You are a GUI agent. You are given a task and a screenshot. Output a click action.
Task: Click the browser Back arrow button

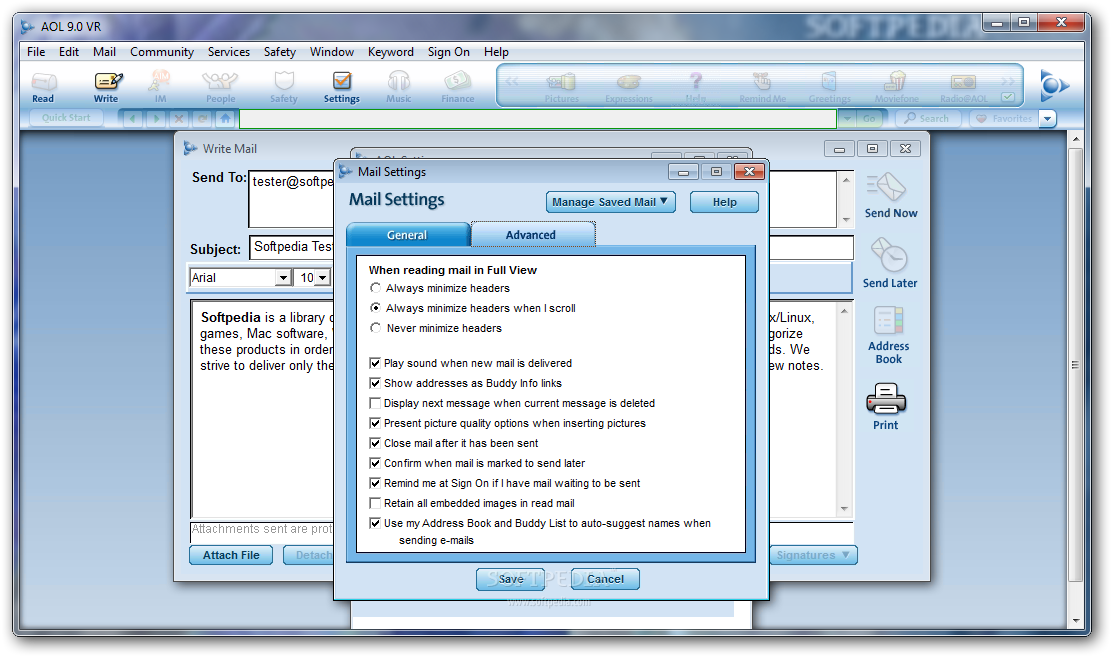tap(133, 118)
